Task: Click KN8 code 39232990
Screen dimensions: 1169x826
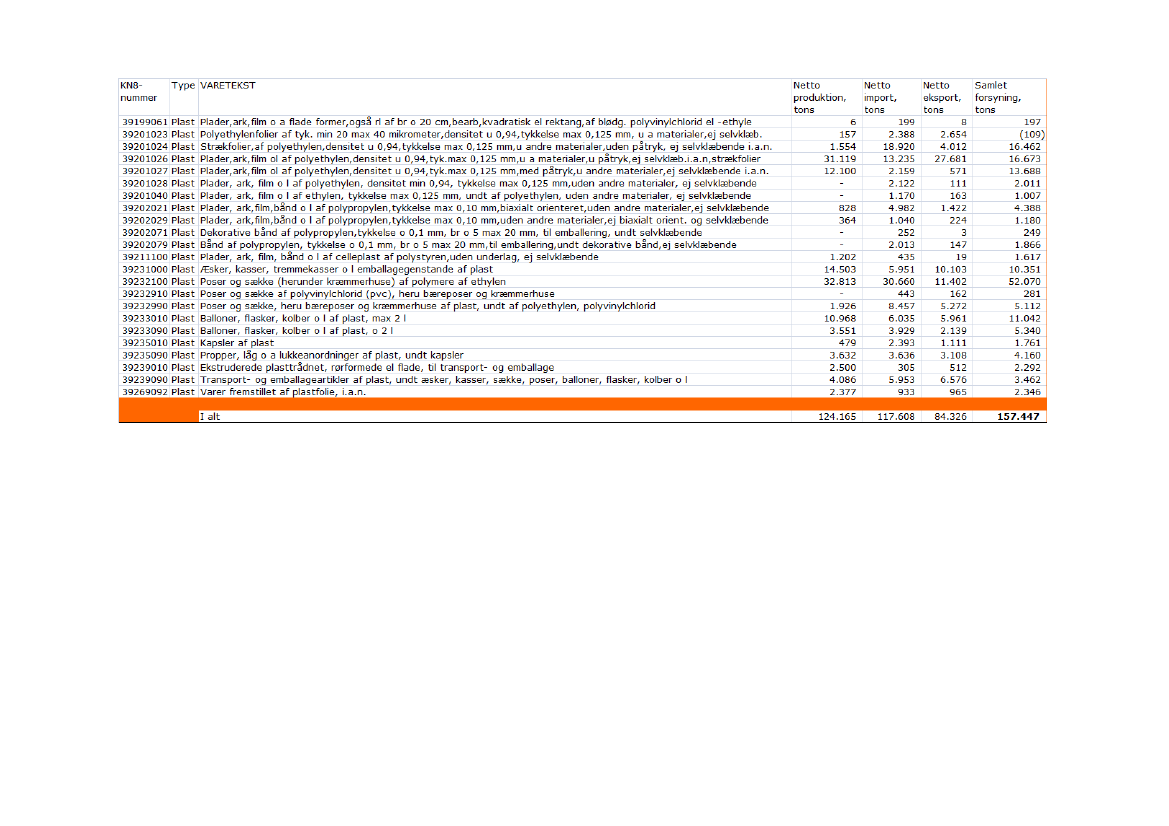Action: click(145, 306)
